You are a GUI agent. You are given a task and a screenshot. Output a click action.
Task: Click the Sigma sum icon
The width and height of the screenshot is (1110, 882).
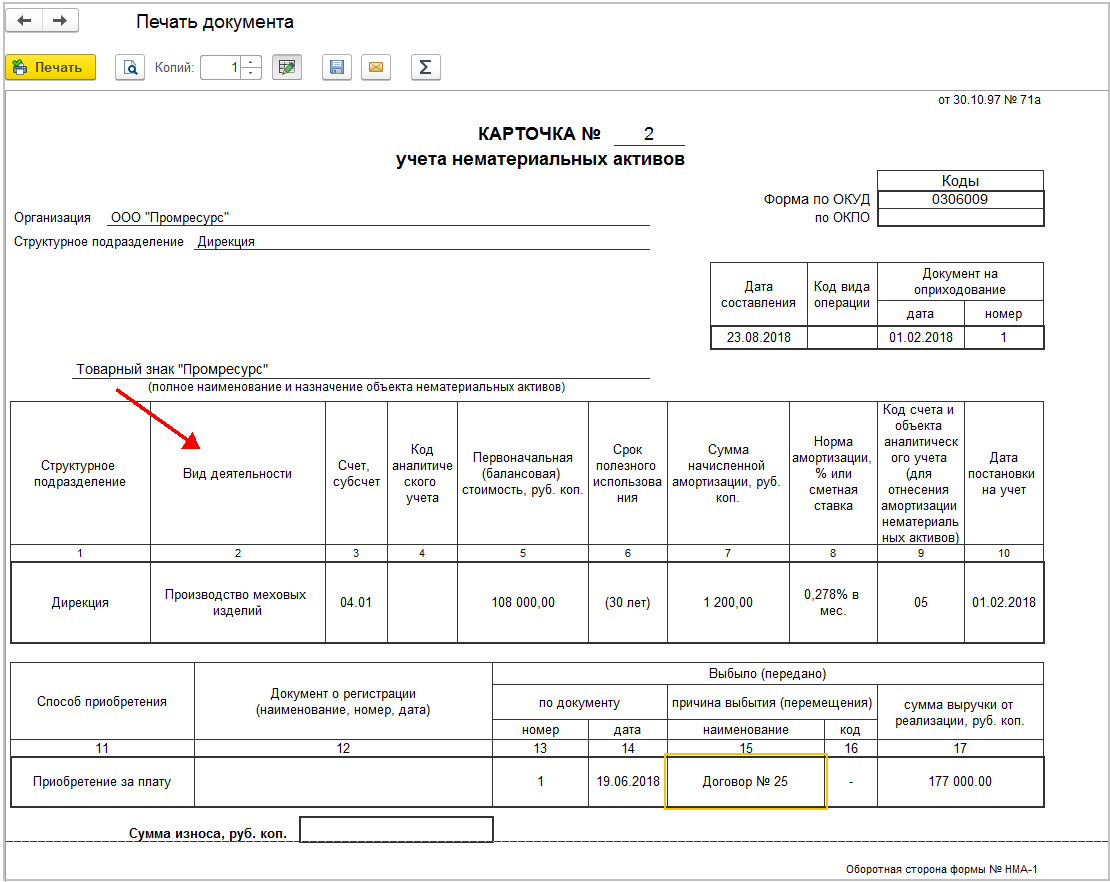point(425,67)
